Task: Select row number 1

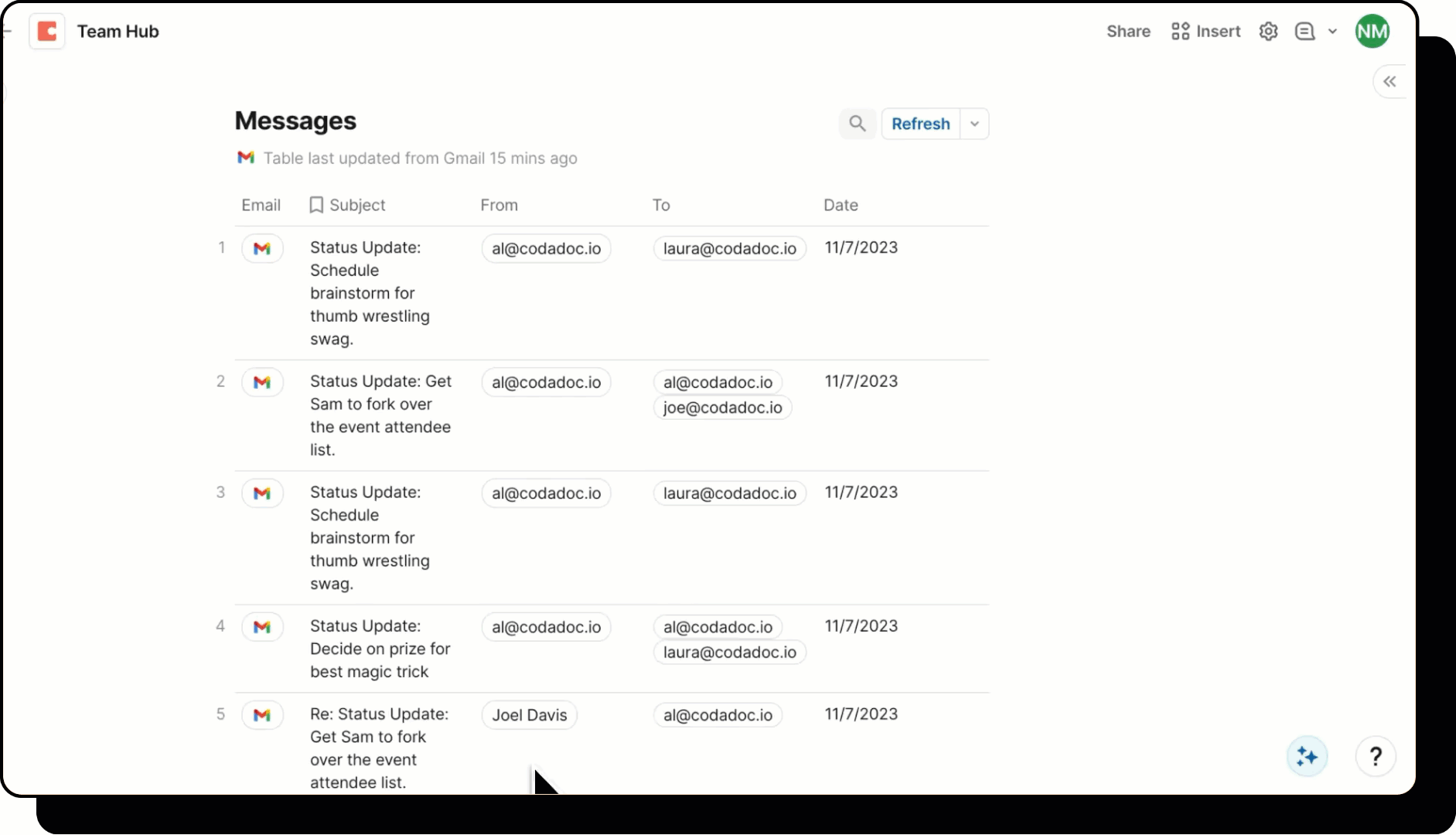Action: [221, 248]
